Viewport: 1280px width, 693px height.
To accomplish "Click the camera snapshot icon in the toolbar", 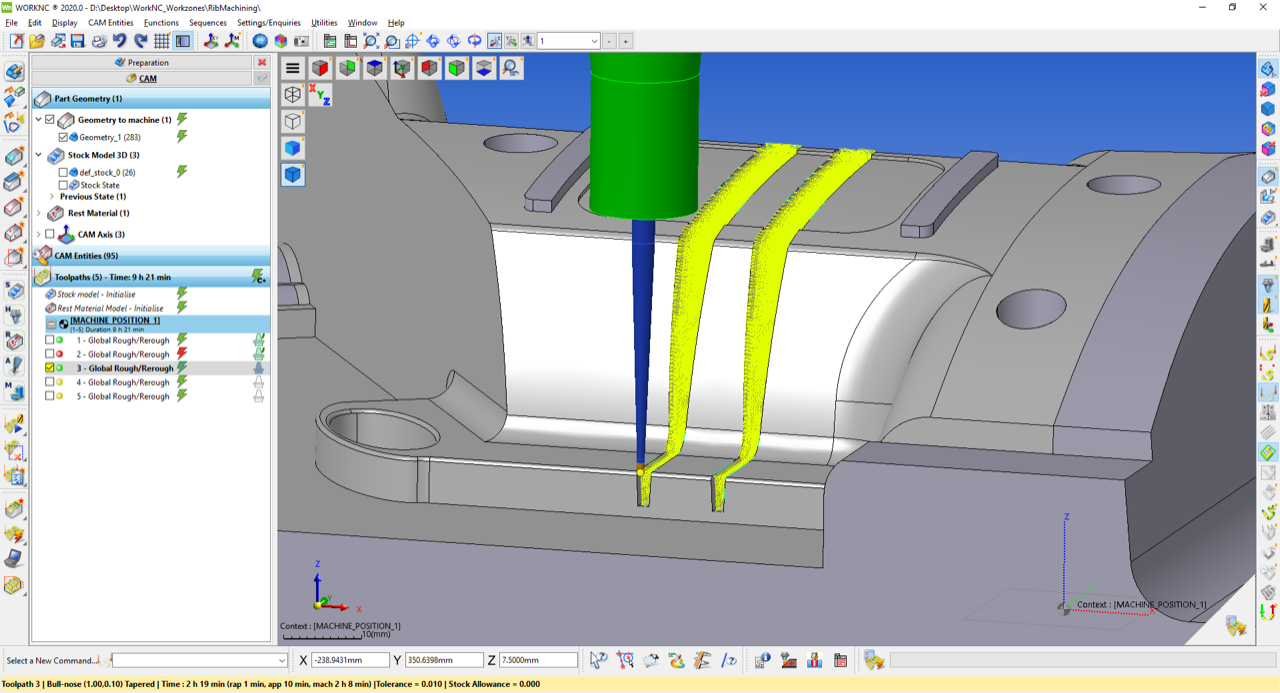I will (x=301, y=41).
